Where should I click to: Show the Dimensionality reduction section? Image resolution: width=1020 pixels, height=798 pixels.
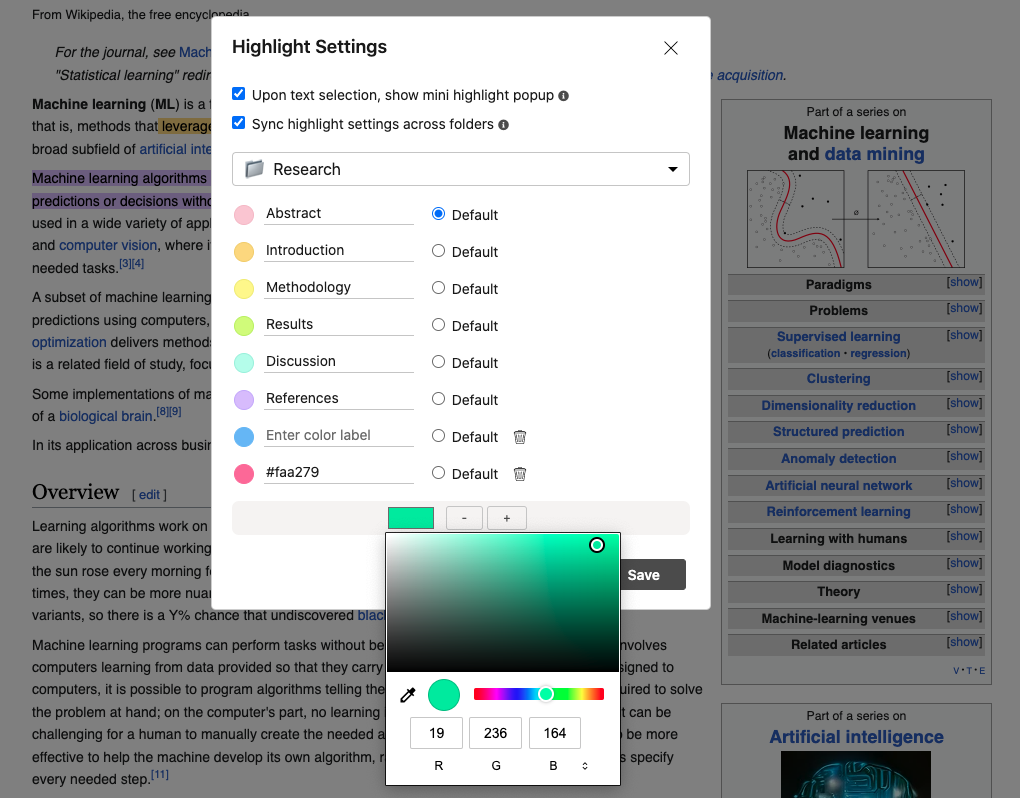tap(964, 403)
